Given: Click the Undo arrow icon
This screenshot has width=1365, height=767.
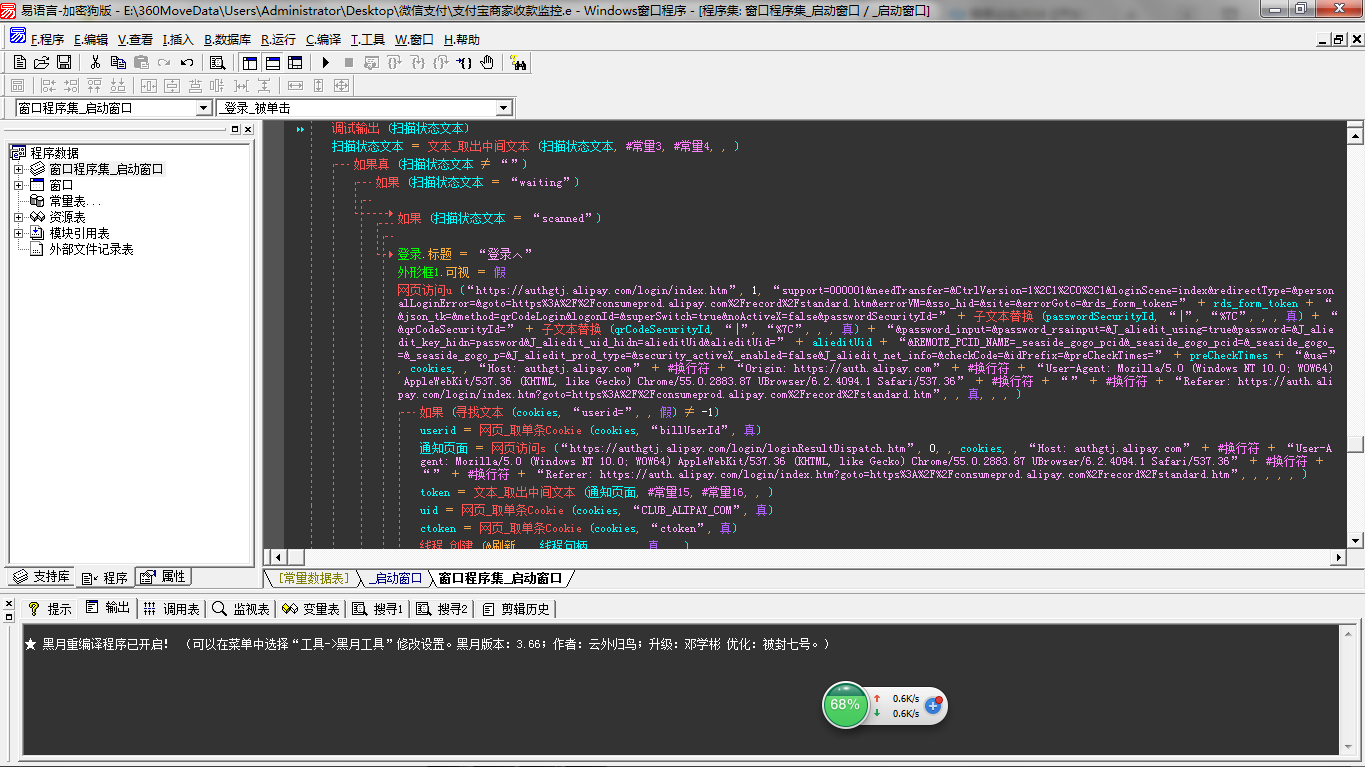Looking at the screenshot, I should pos(187,62).
